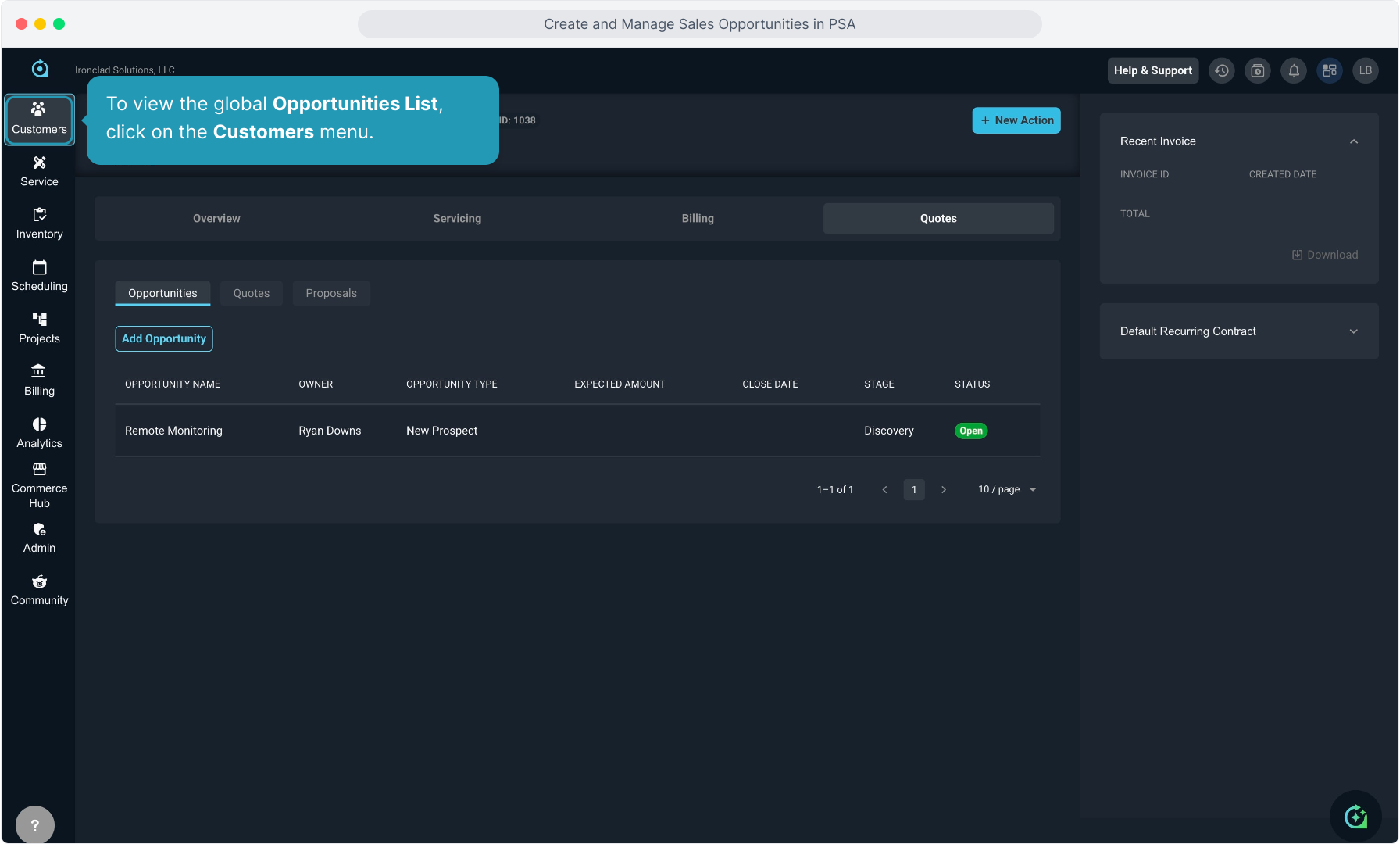The image size is (1400, 844).
Task: Switch to the Quotes sub-tab
Action: click(x=252, y=293)
